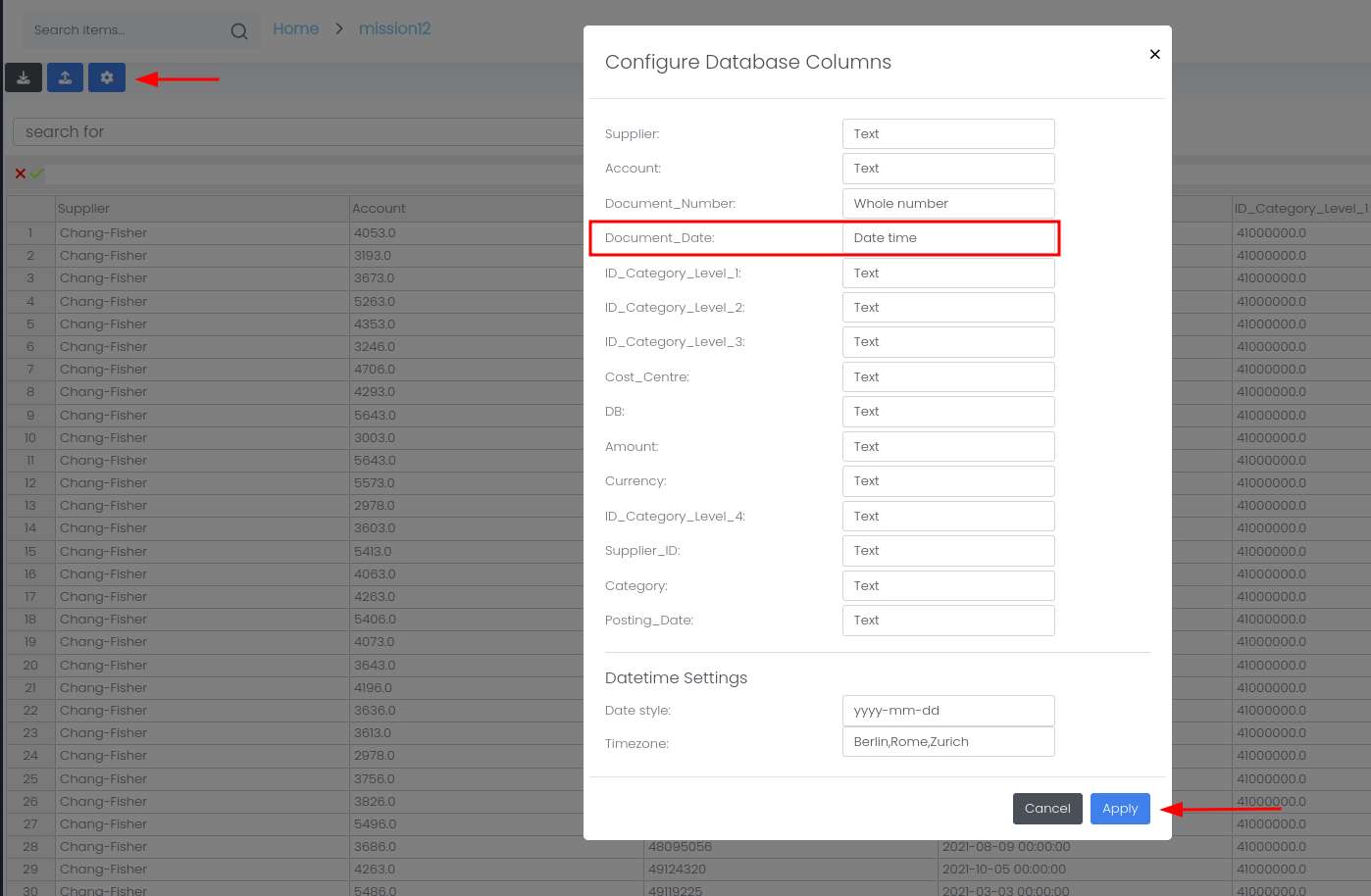Go to the Home breadcrumb link

tap(295, 29)
